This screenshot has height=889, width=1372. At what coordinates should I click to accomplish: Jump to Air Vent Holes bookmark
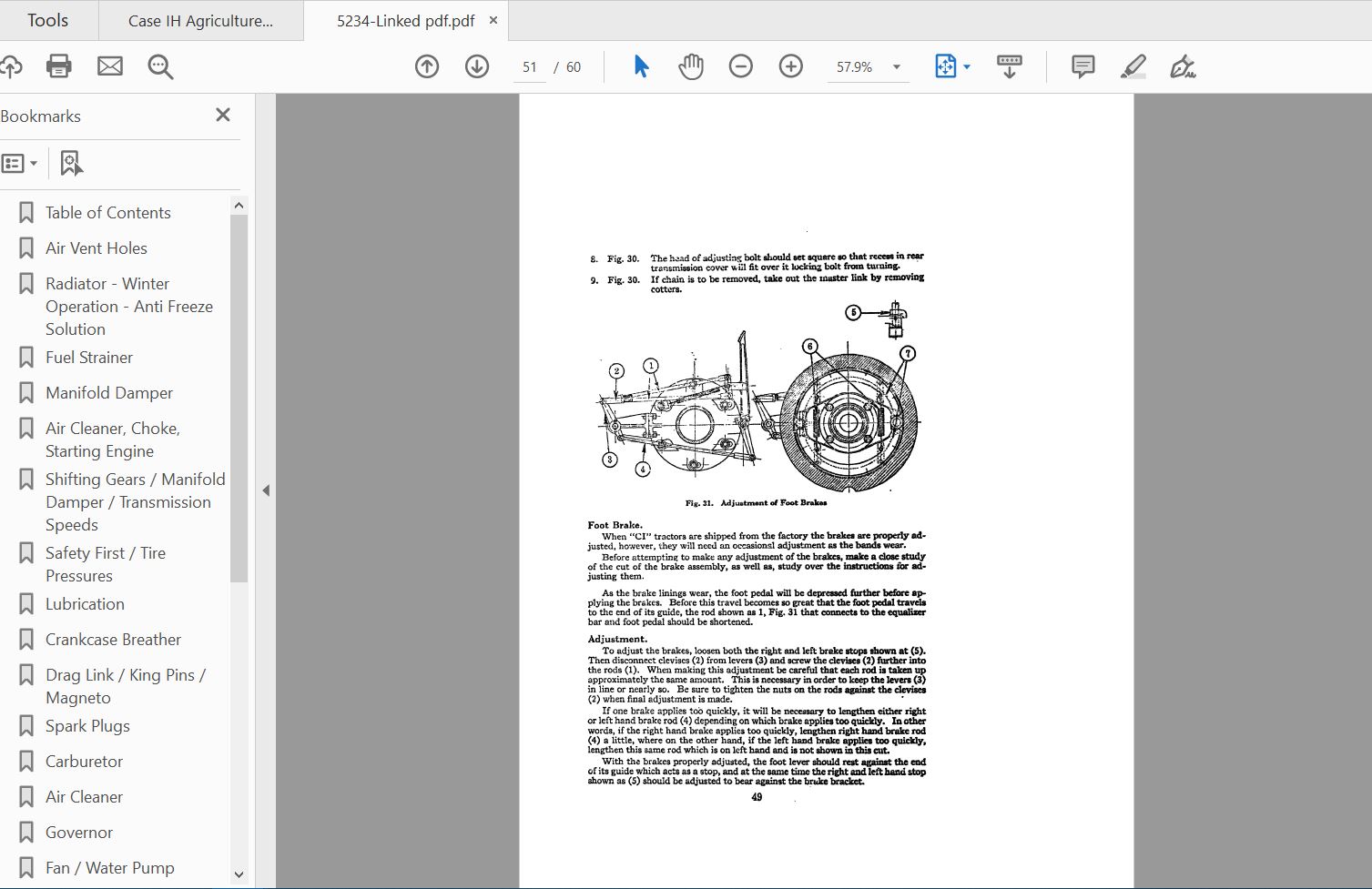[x=97, y=248]
